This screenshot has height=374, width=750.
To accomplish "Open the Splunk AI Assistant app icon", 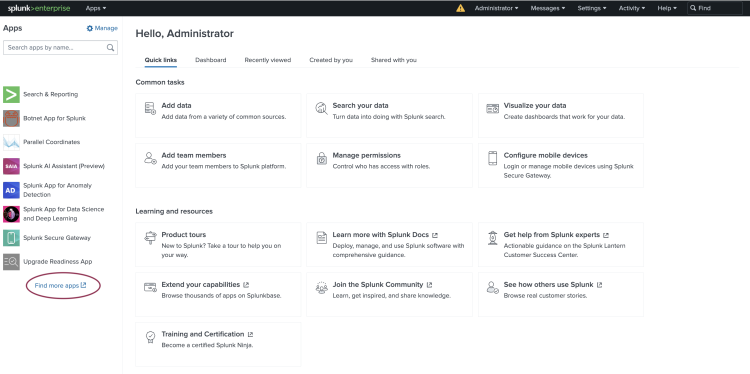I will pos(11,166).
